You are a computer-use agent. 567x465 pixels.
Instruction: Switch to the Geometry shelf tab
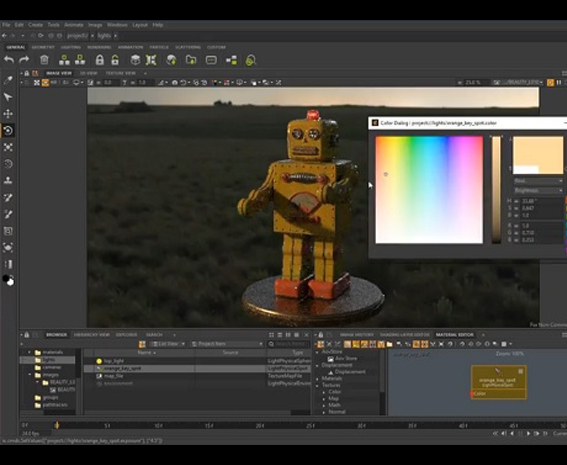coord(43,47)
